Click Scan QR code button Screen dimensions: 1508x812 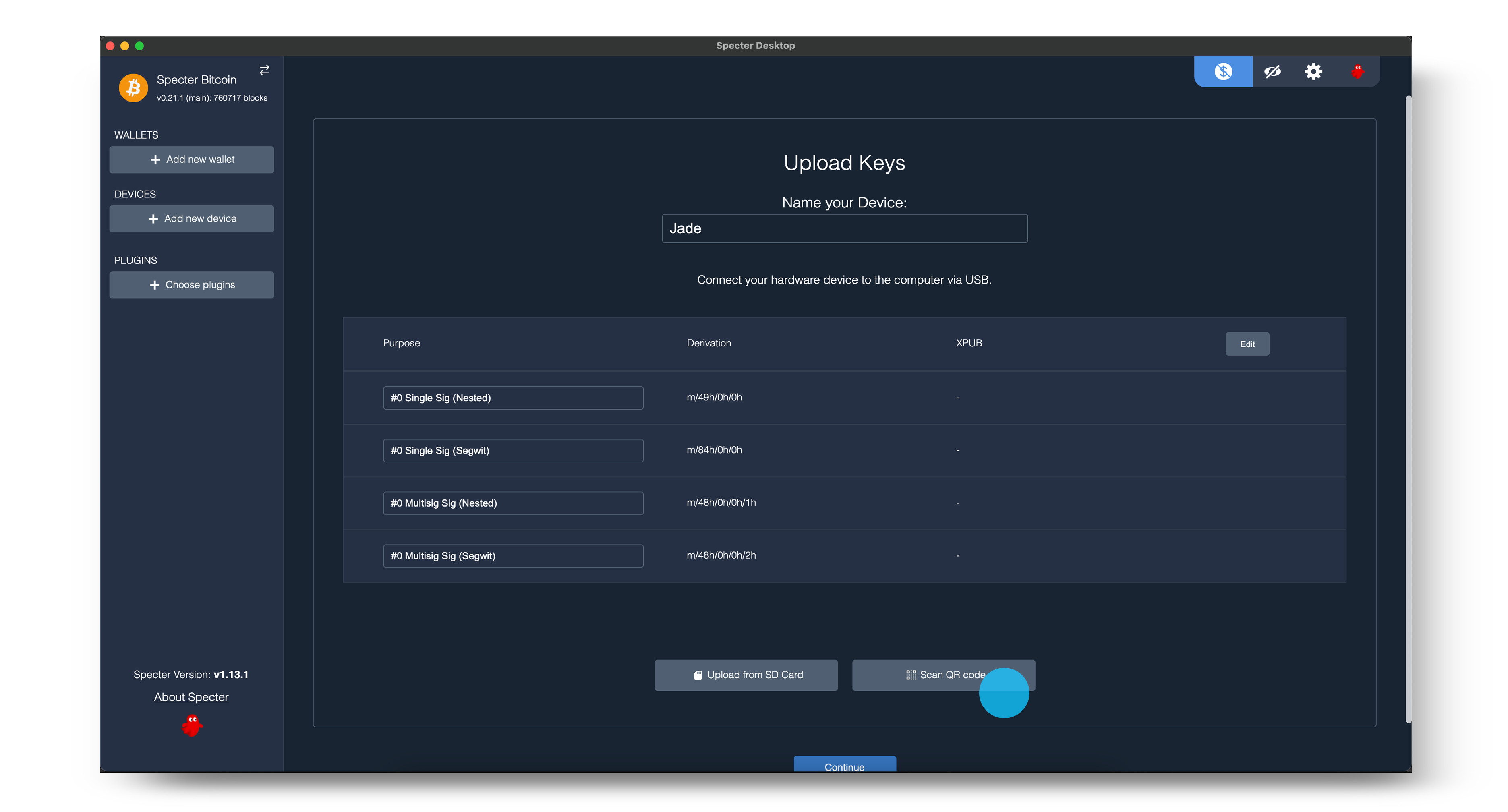(x=943, y=675)
